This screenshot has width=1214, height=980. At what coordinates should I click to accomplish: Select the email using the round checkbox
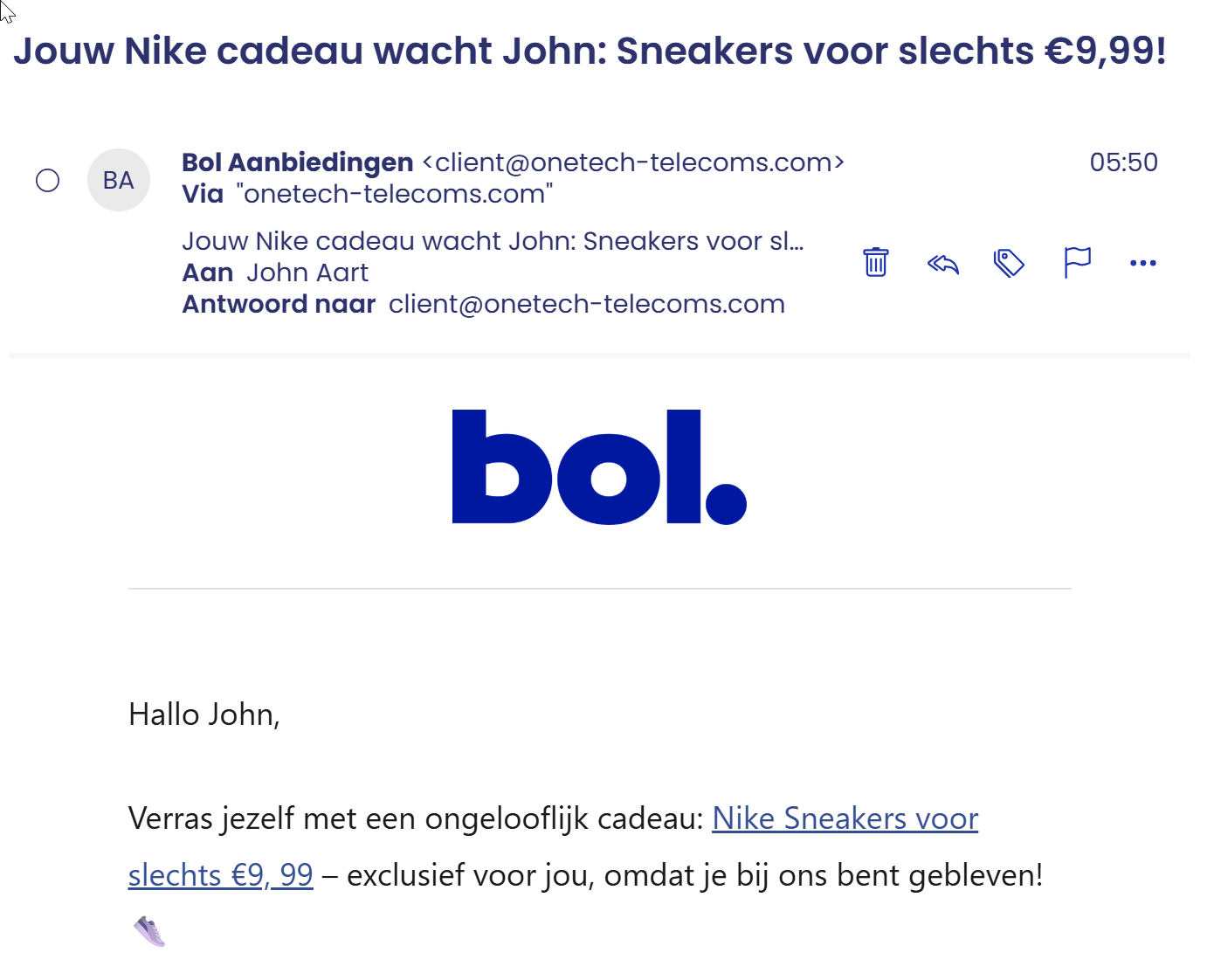[48, 181]
